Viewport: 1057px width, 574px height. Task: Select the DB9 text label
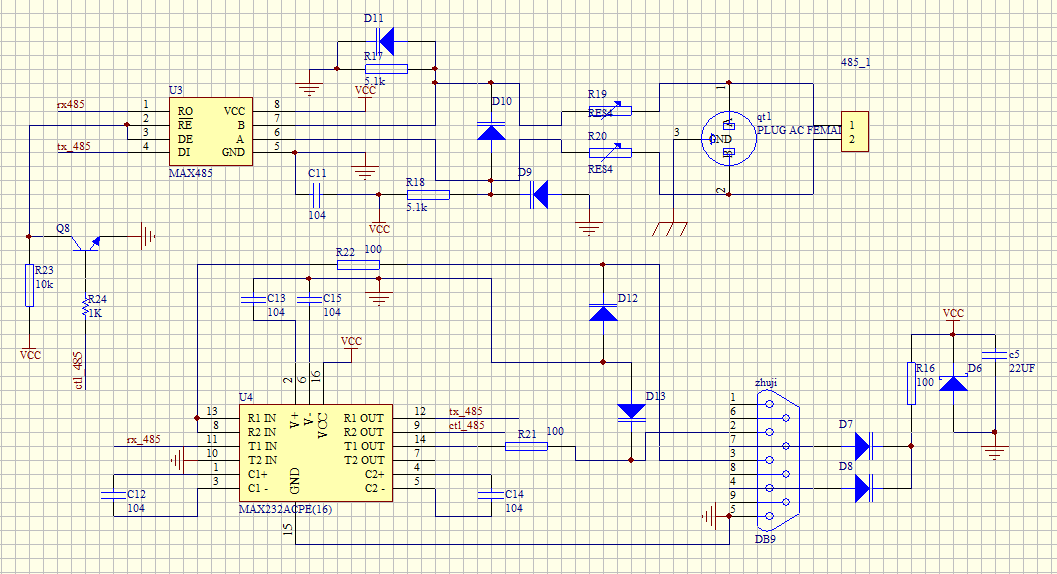tap(765, 539)
